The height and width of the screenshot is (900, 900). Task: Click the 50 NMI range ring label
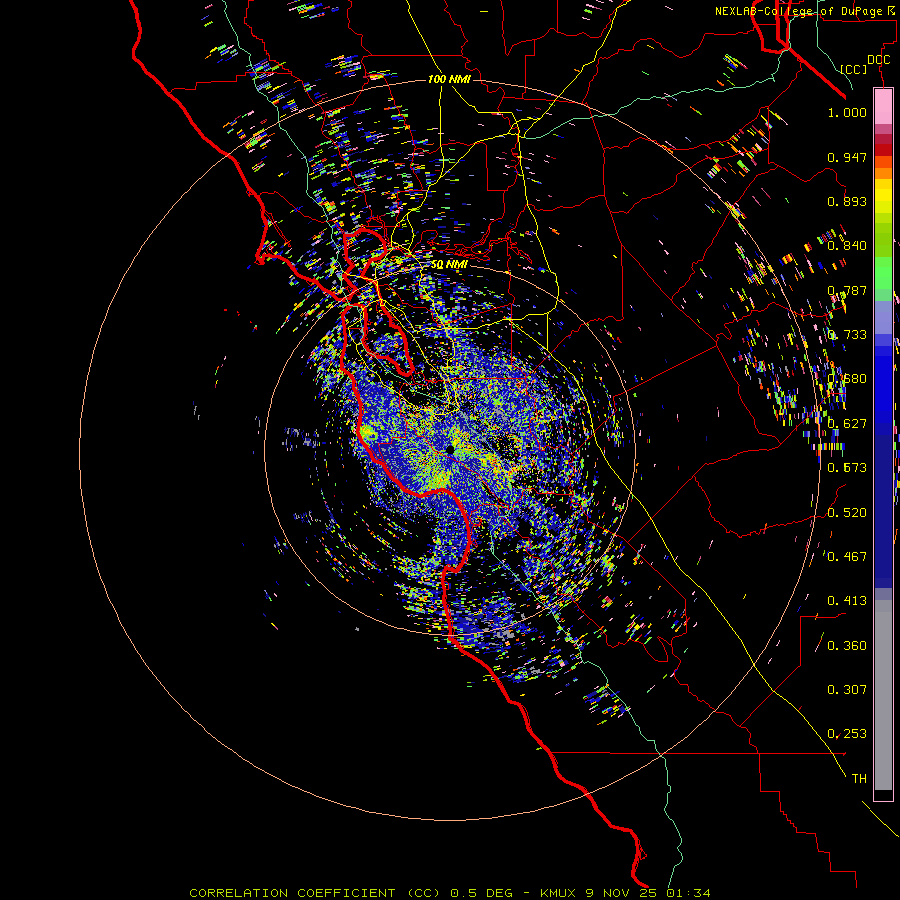(449, 265)
